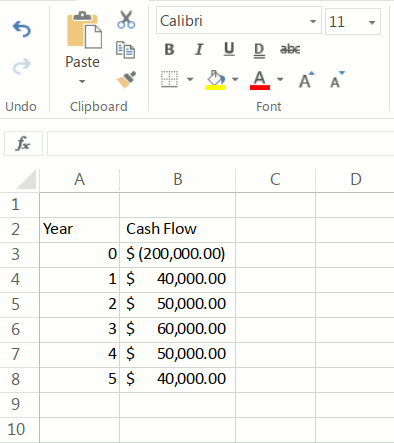The height and width of the screenshot is (443, 394).
Task: Open the Paste options dropdown arrow
Action: pyautogui.click(x=82, y=81)
